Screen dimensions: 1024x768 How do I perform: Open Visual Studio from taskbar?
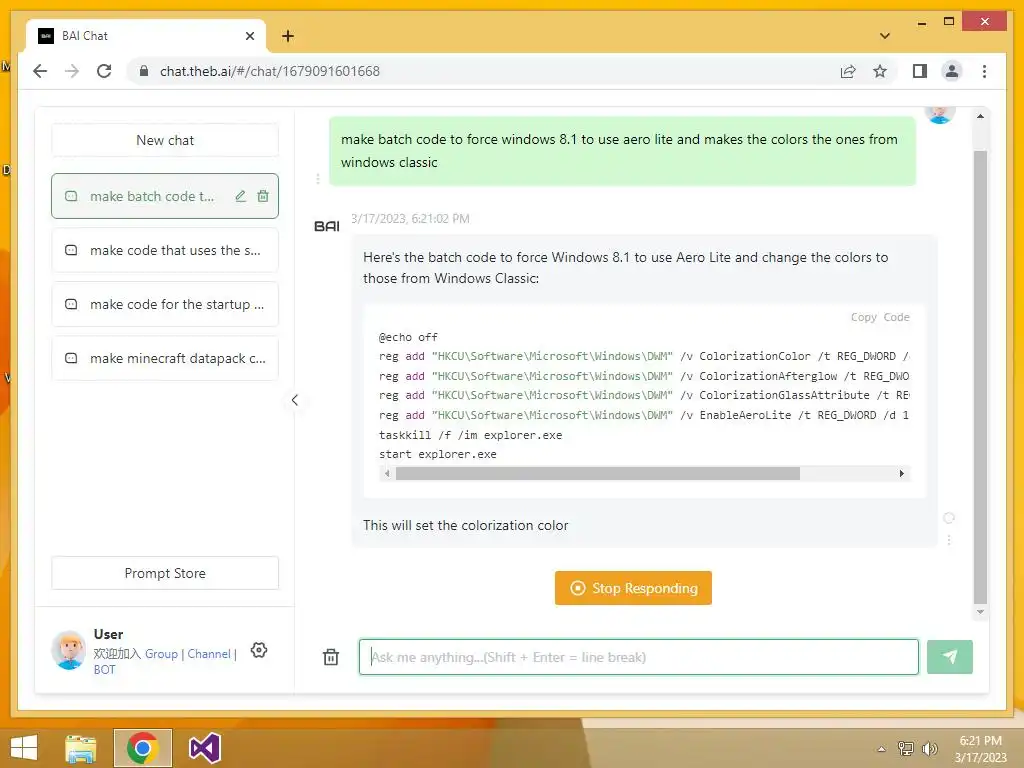tap(204, 748)
